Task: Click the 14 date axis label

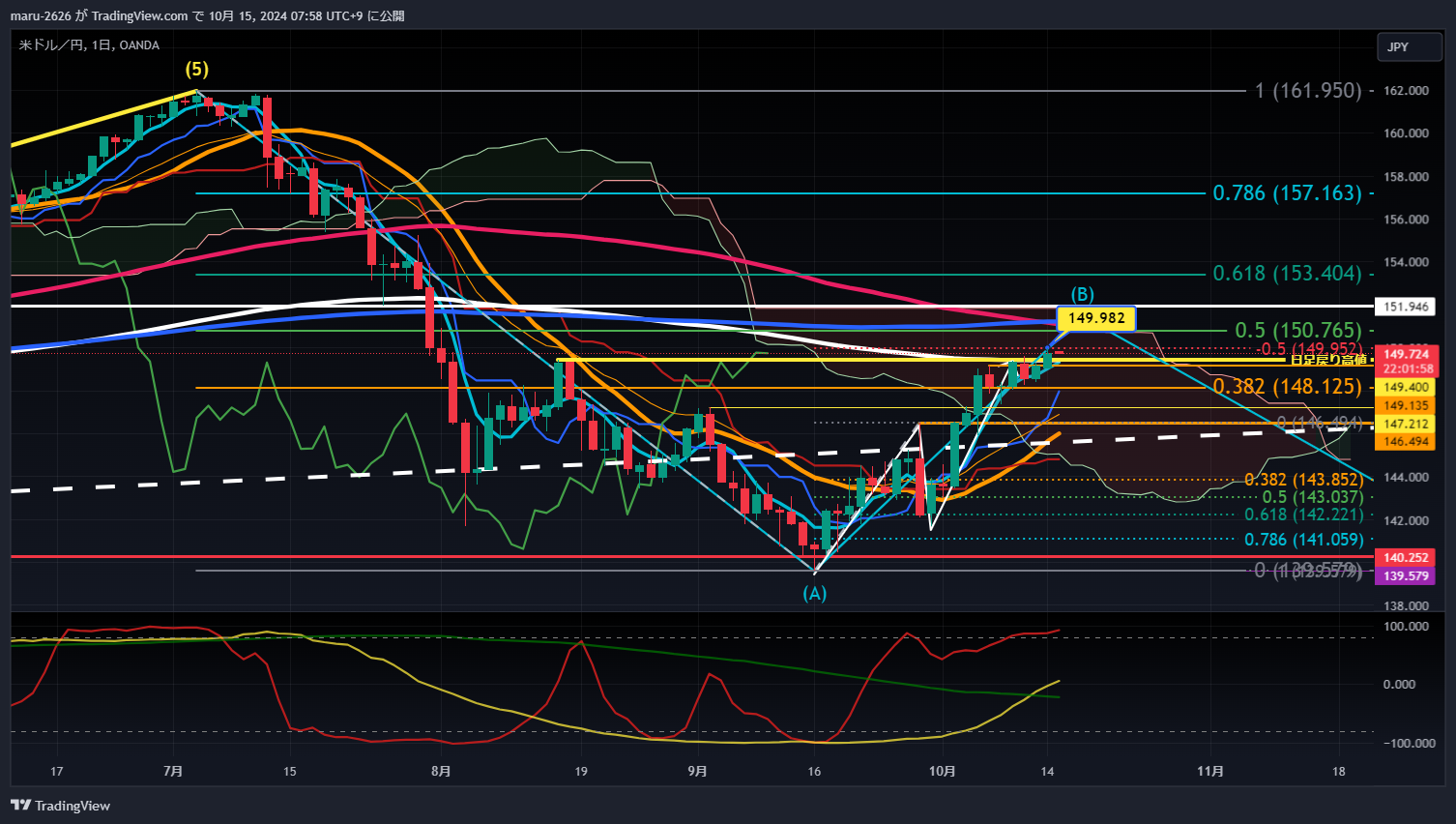Action: [x=1047, y=771]
